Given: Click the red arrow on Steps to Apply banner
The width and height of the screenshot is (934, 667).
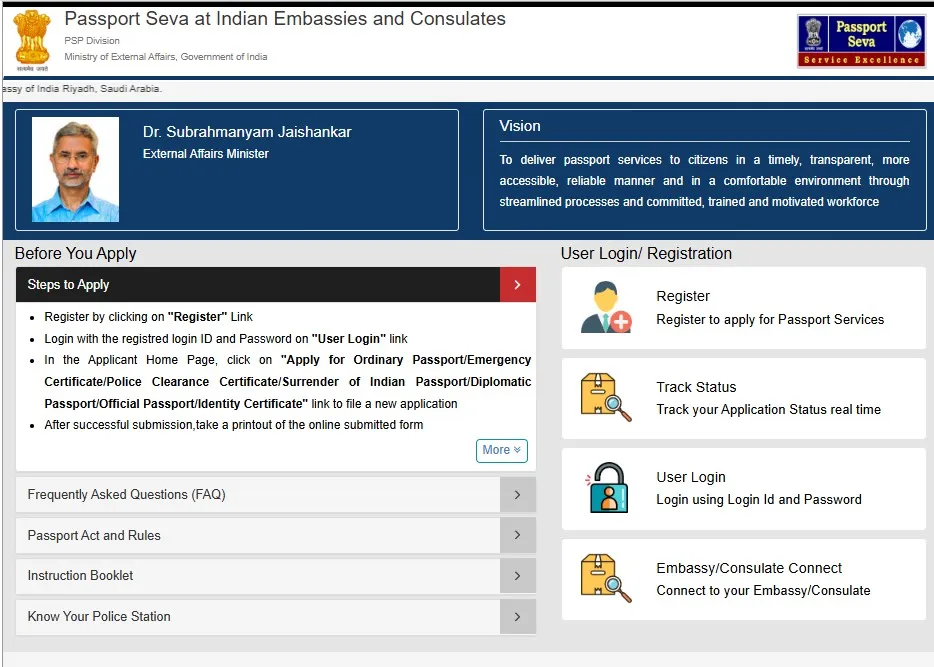Looking at the screenshot, I should pos(518,284).
